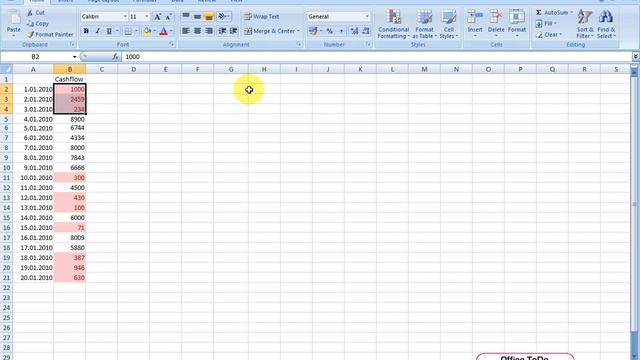Screen dimensions: 640x360
Task: Apply borders using the Borders icon
Action: pos(128,31)
